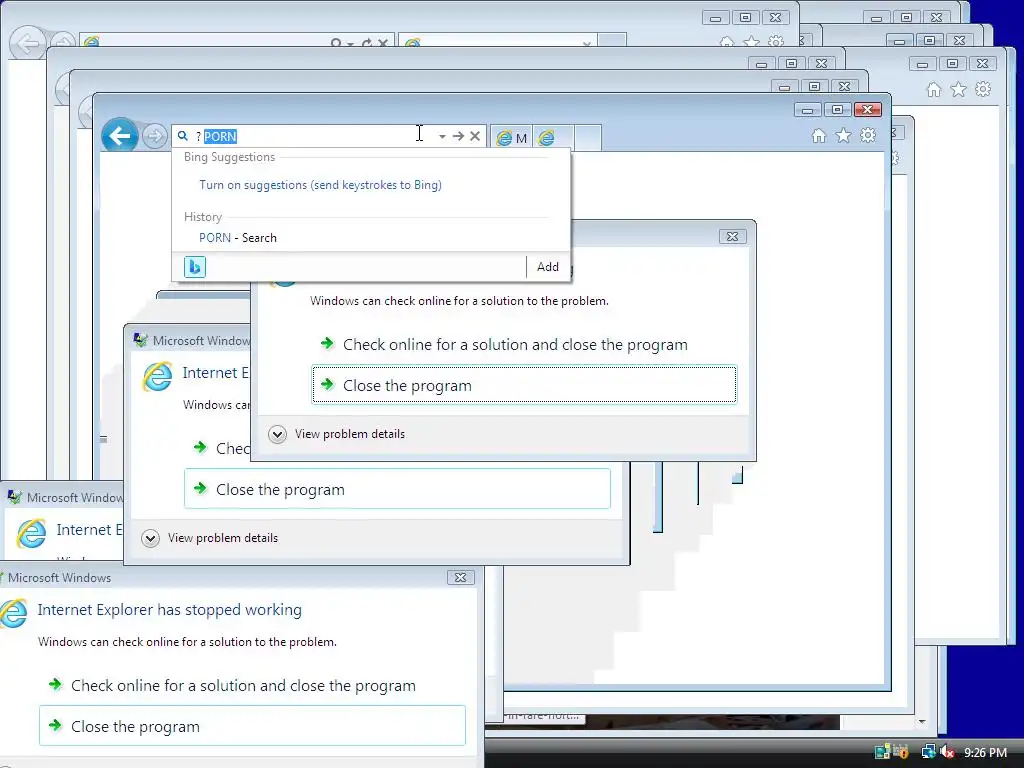
Task: Click the Tools gear in the background browser window
Action: 983,89
